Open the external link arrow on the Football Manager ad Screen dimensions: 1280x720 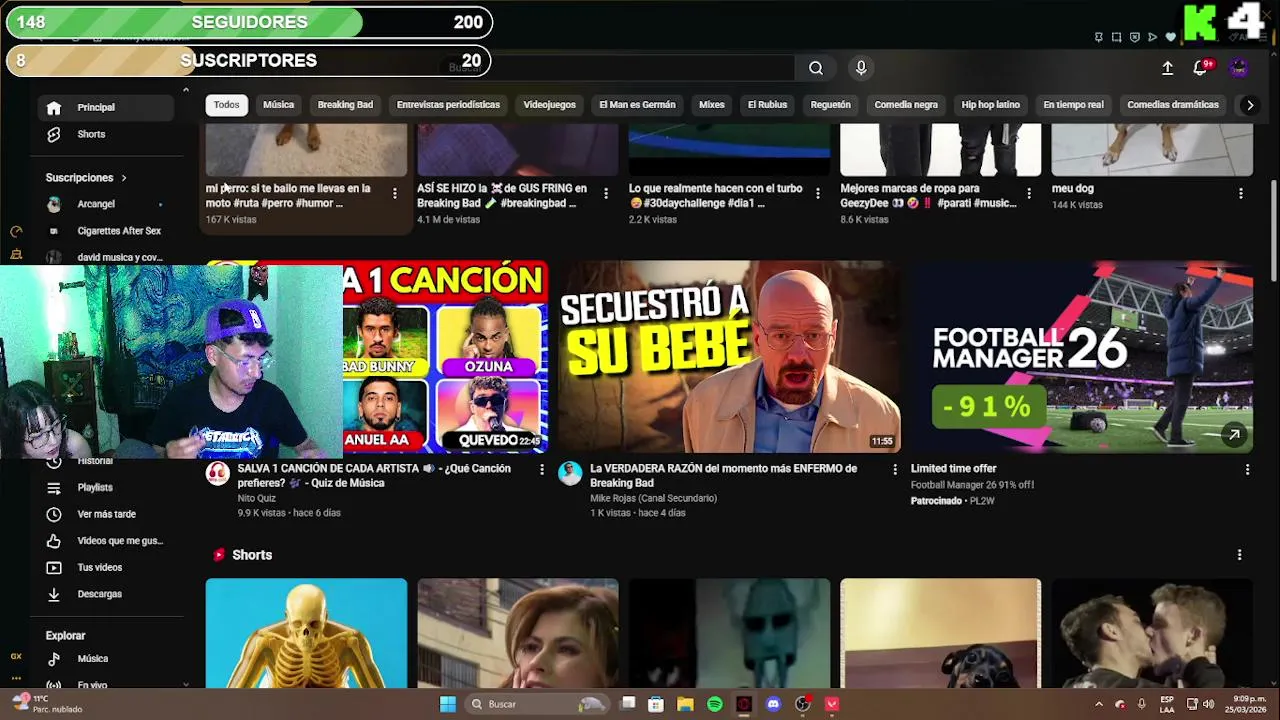[1234, 434]
